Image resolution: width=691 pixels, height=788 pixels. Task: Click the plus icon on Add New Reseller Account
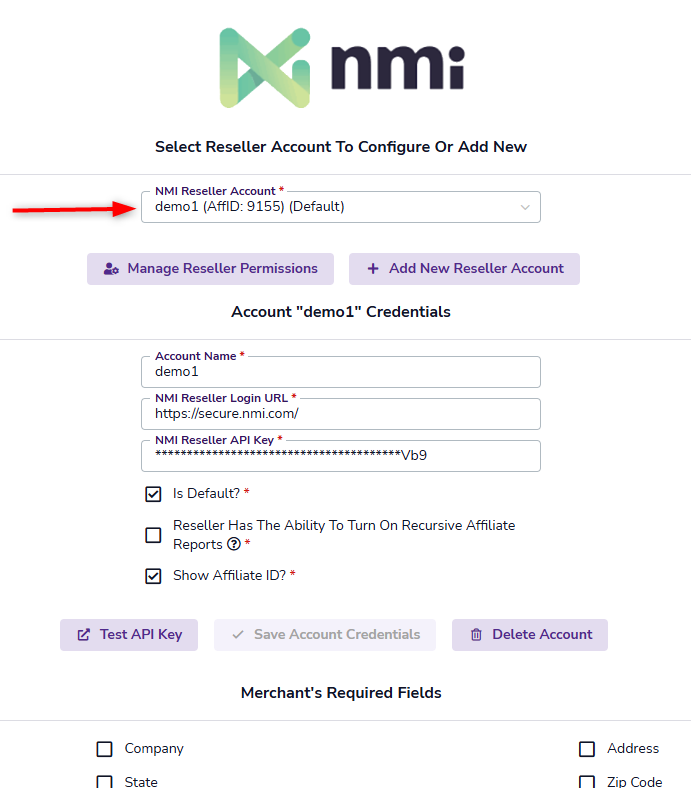click(x=373, y=269)
